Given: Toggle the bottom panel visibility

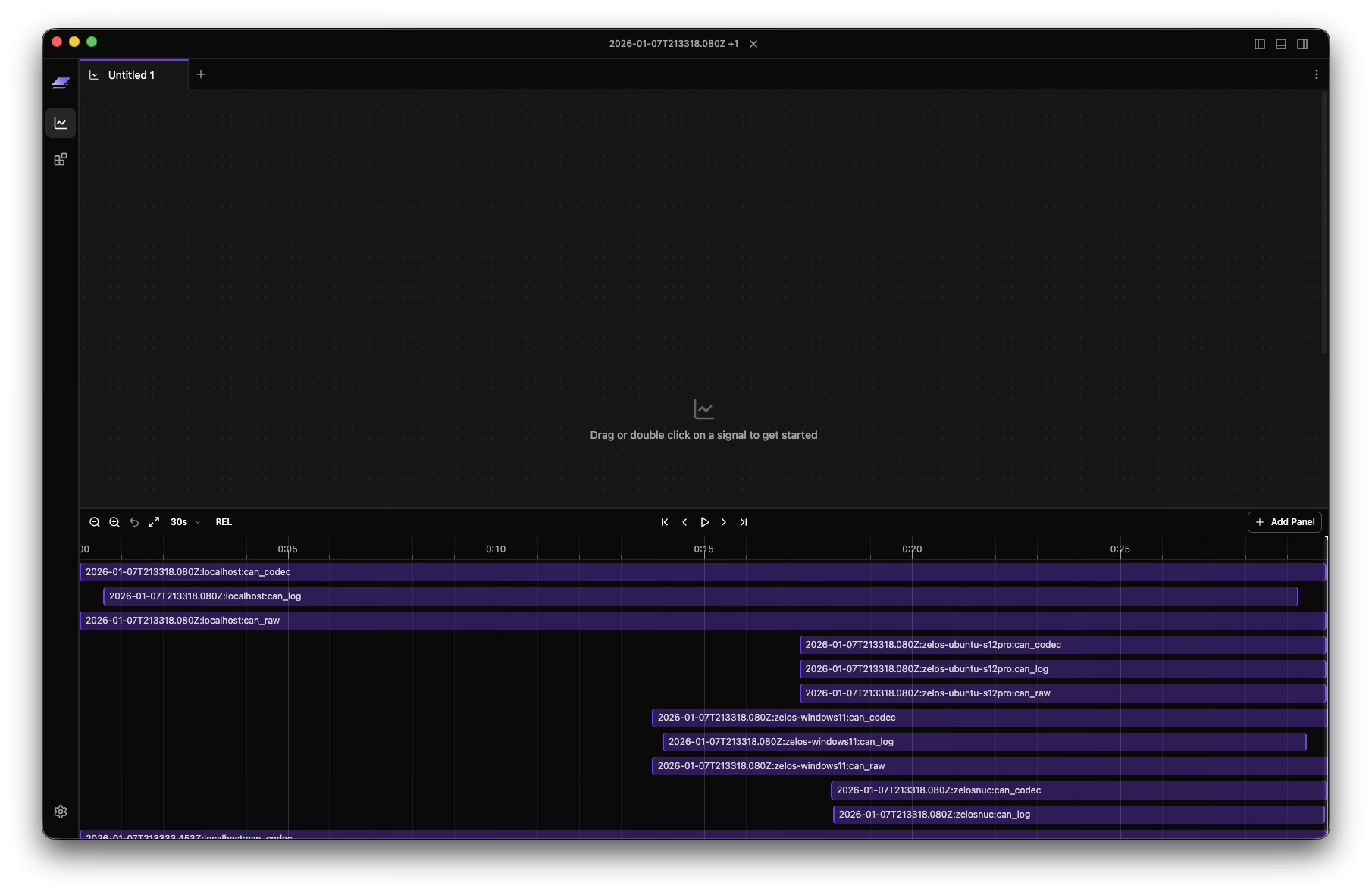Looking at the screenshot, I should tap(1280, 44).
